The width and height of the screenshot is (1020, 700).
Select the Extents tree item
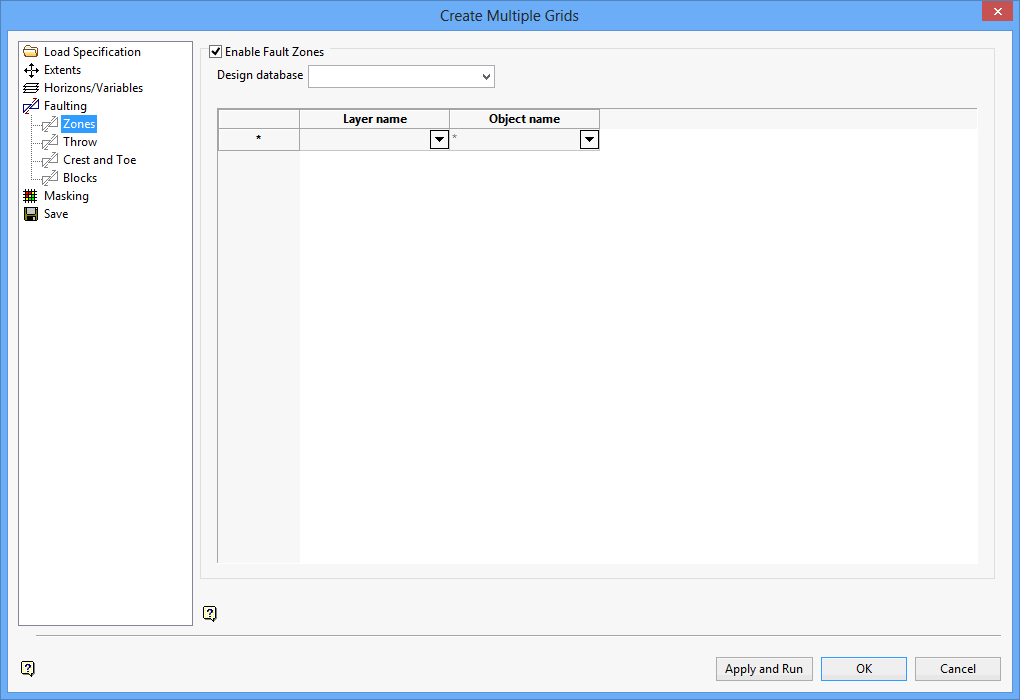(62, 70)
